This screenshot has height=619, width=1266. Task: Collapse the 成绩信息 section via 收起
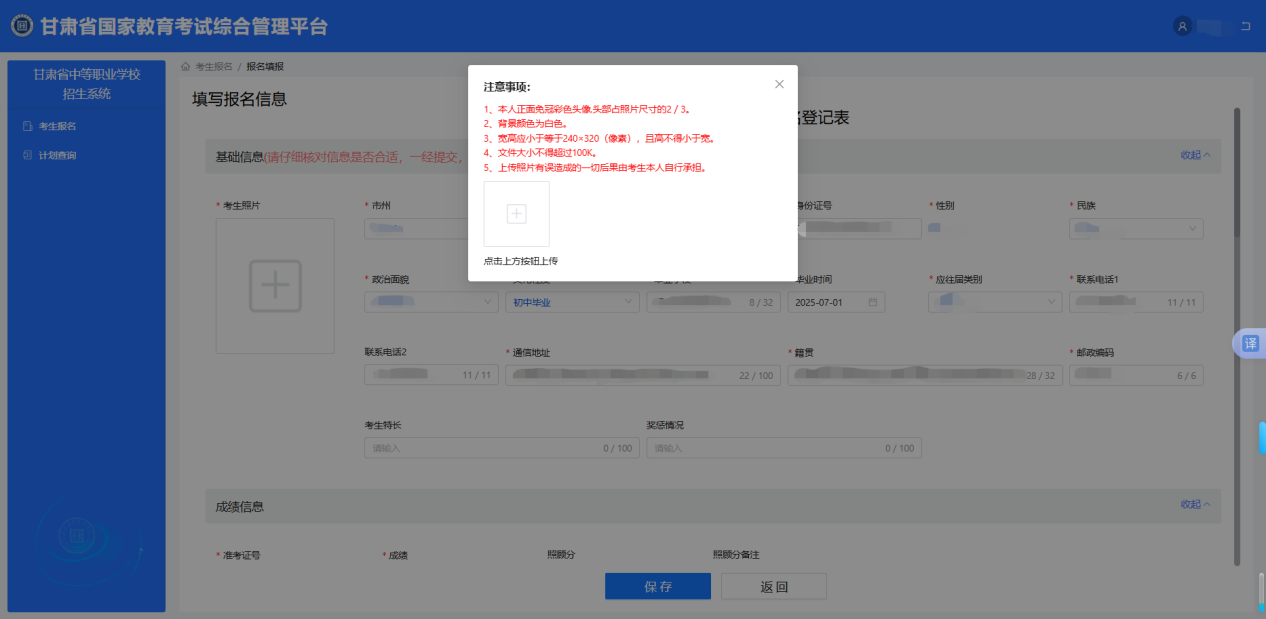click(1194, 505)
